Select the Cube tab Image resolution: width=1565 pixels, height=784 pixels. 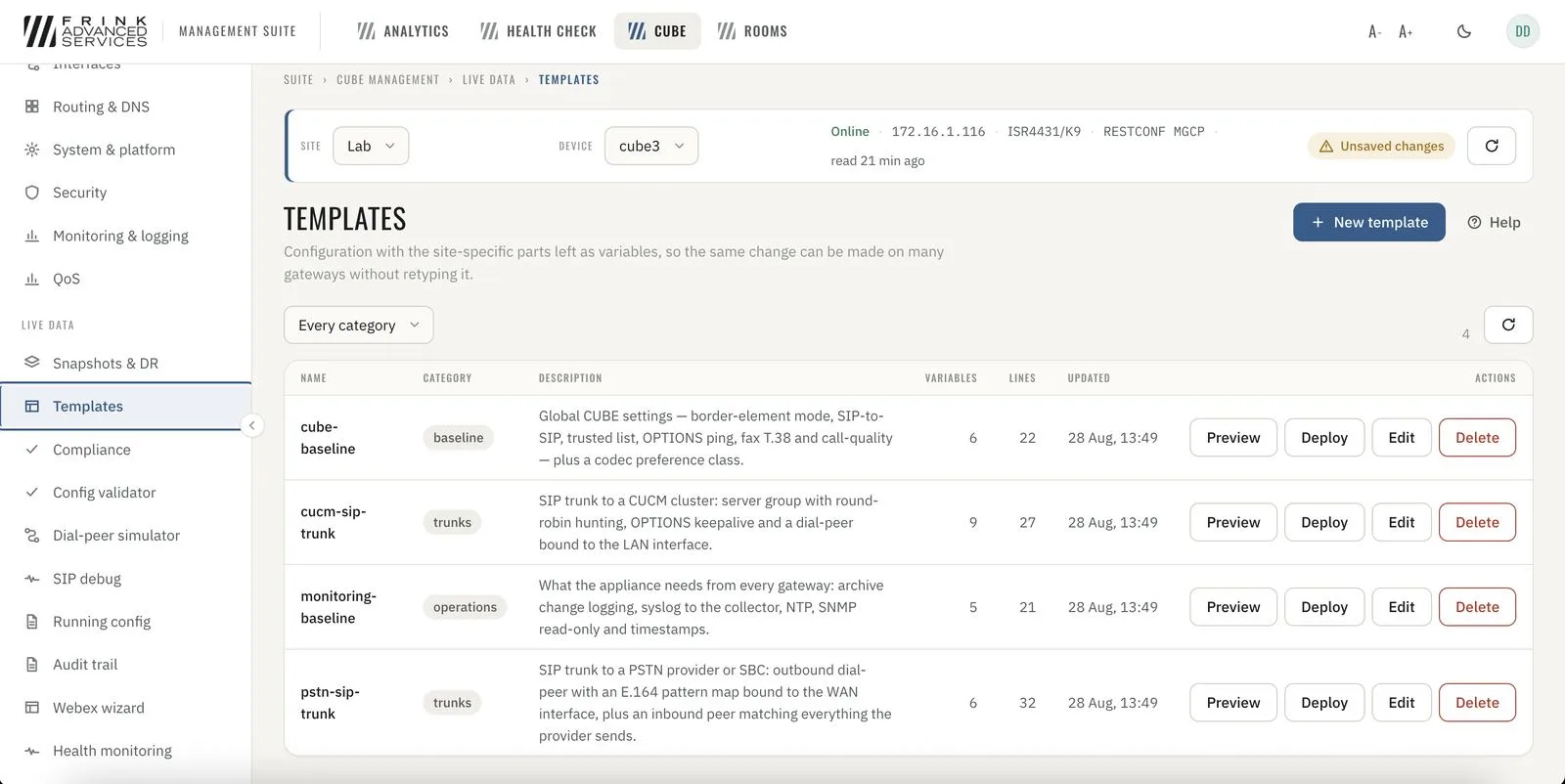coord(657,31)
